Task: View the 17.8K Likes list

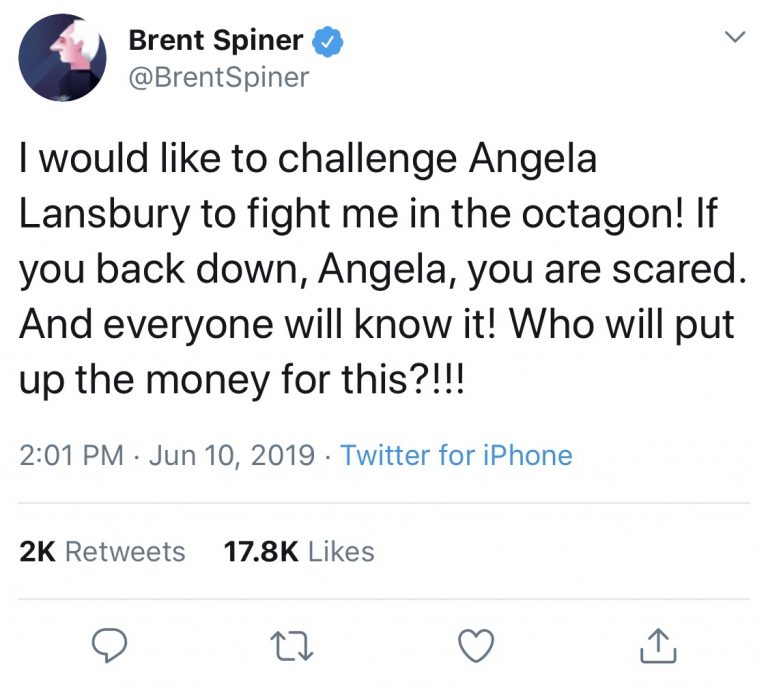Action: click(295, 551)
